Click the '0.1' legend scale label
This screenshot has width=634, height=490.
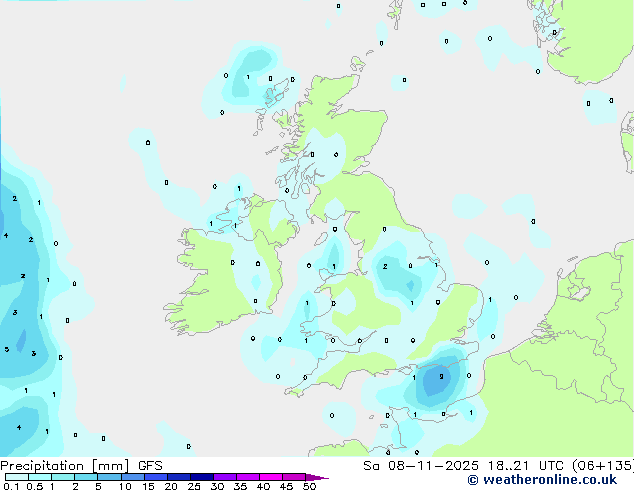coord(11,486)
